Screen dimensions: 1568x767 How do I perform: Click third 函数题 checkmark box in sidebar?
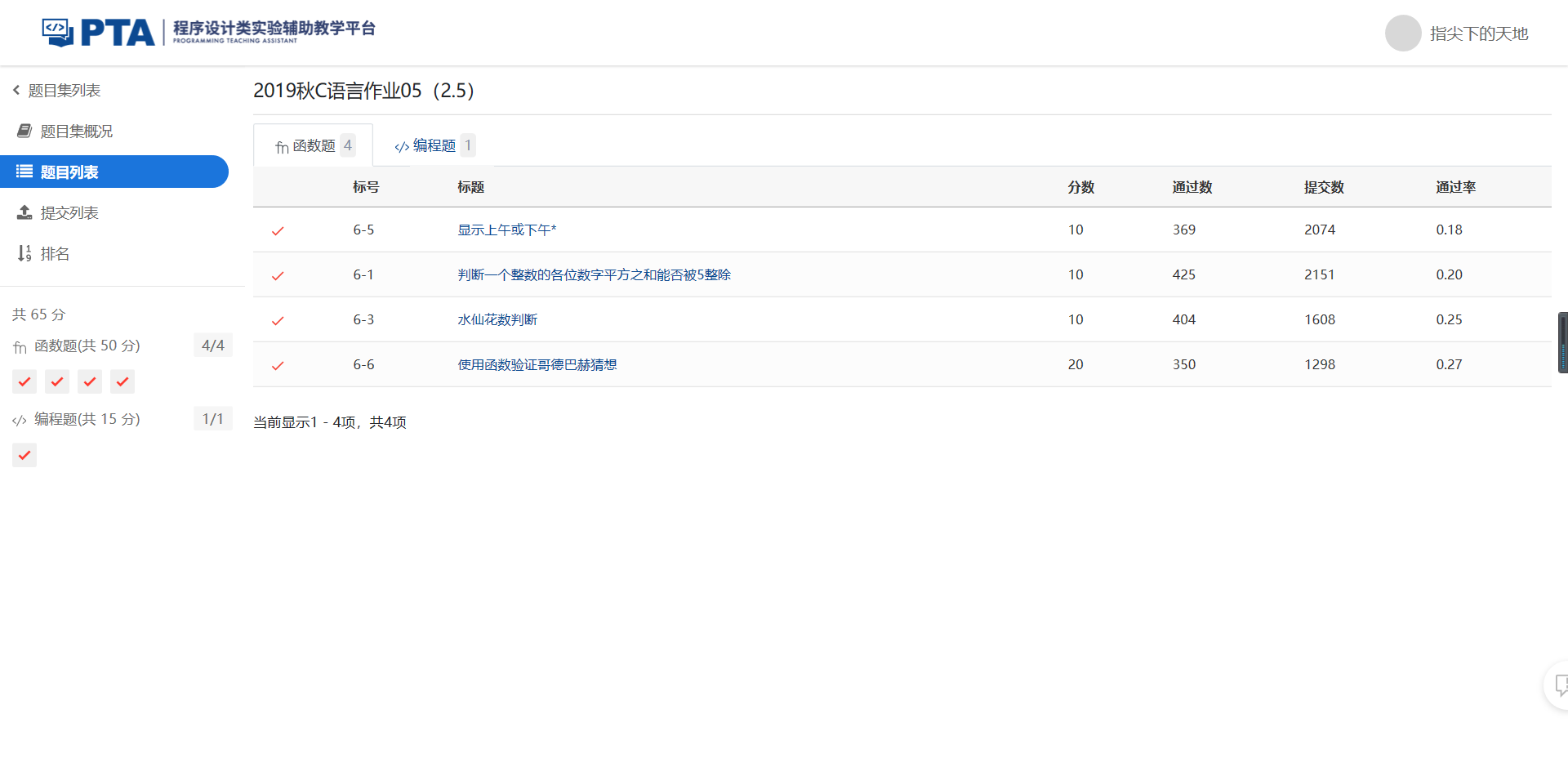click(90, 381)
